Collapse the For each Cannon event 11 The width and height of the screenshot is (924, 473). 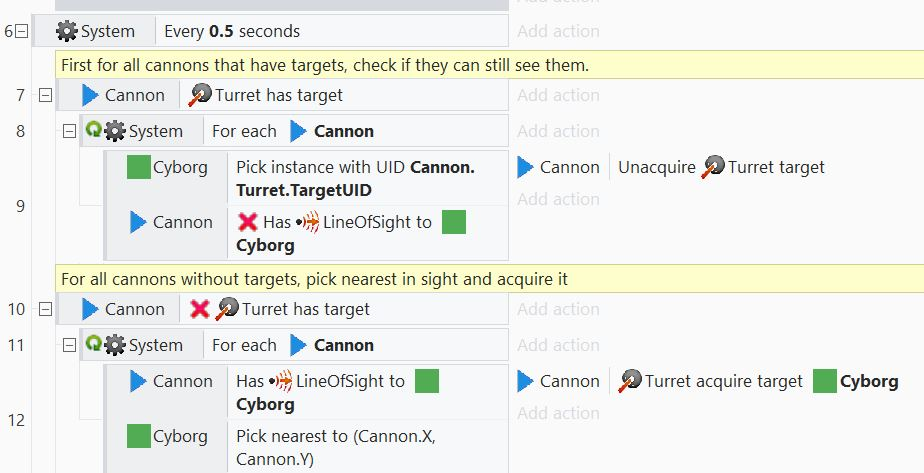click(x=70, y=345)
